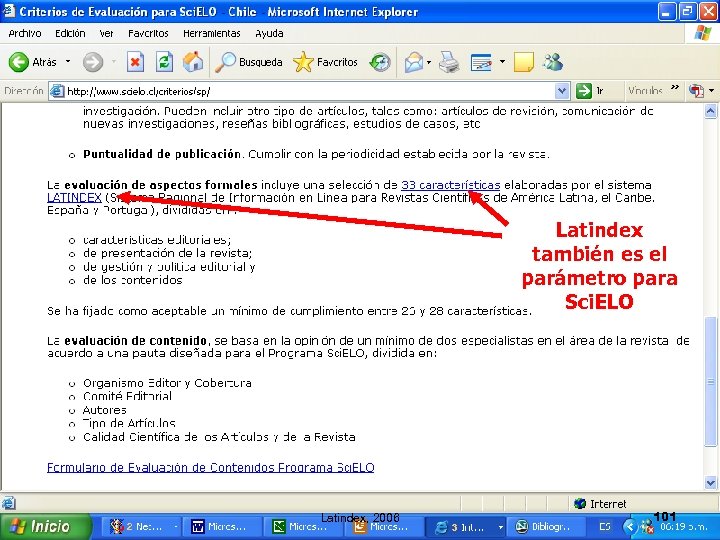
Task: Switch to the 2 Ne... taskbar group
Action: [x=142, y=527]
